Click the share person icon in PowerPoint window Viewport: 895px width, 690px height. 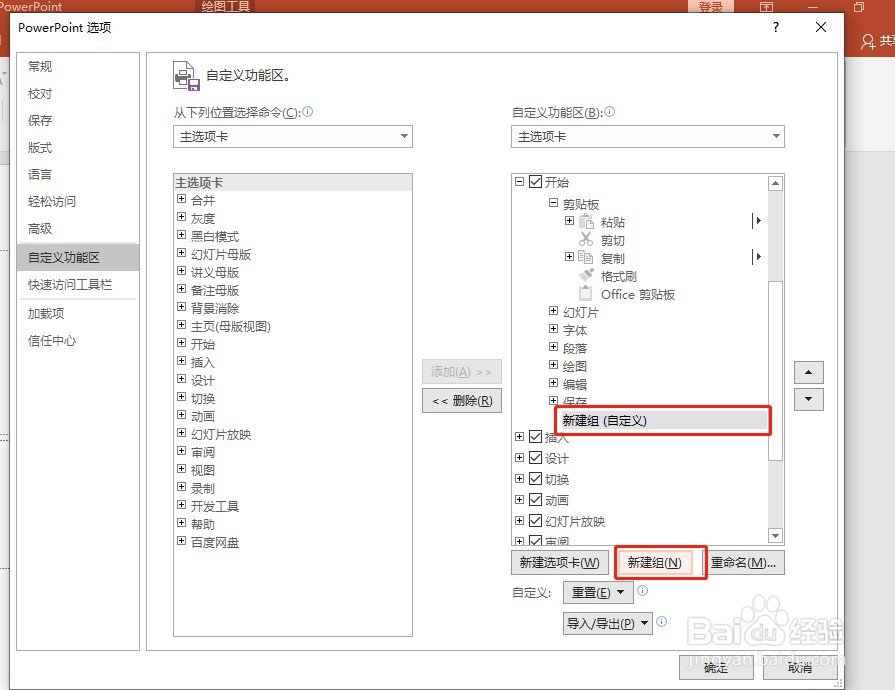868,41
